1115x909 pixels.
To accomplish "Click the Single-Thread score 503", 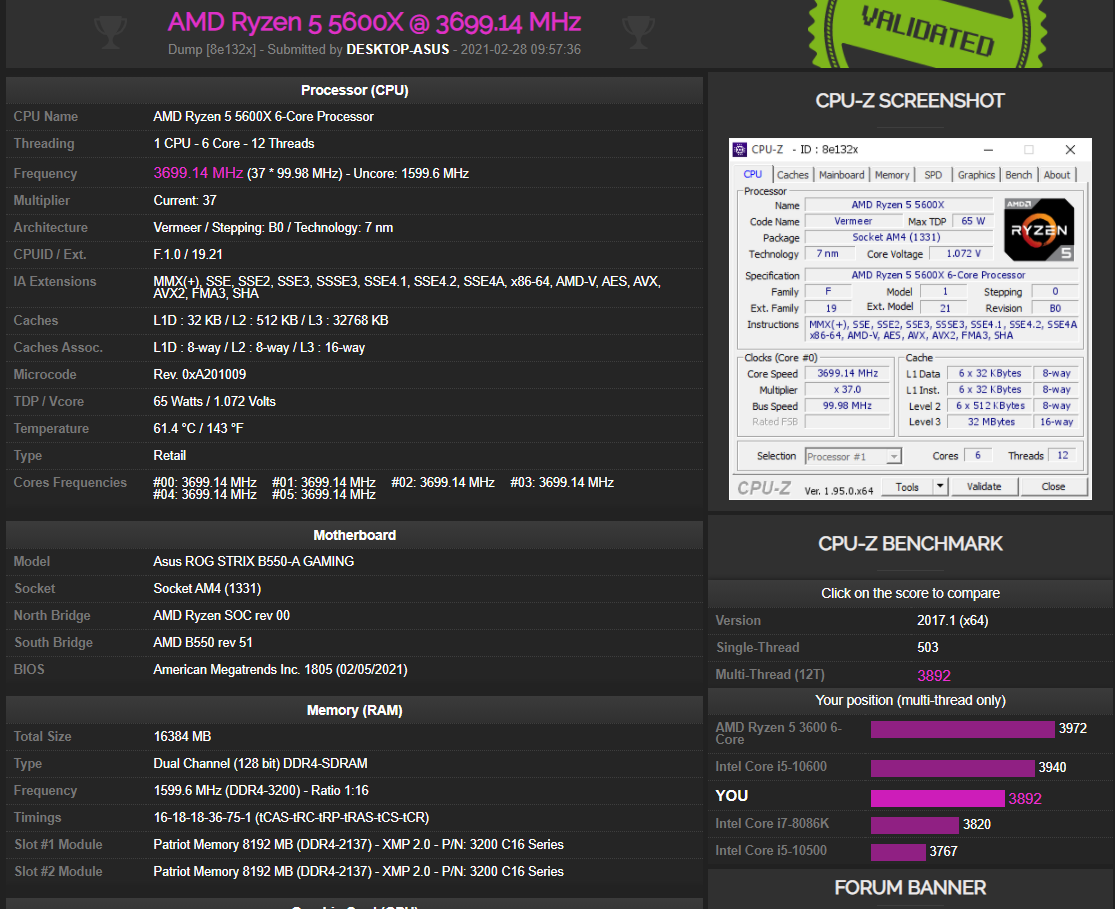I will coord(928,648).
